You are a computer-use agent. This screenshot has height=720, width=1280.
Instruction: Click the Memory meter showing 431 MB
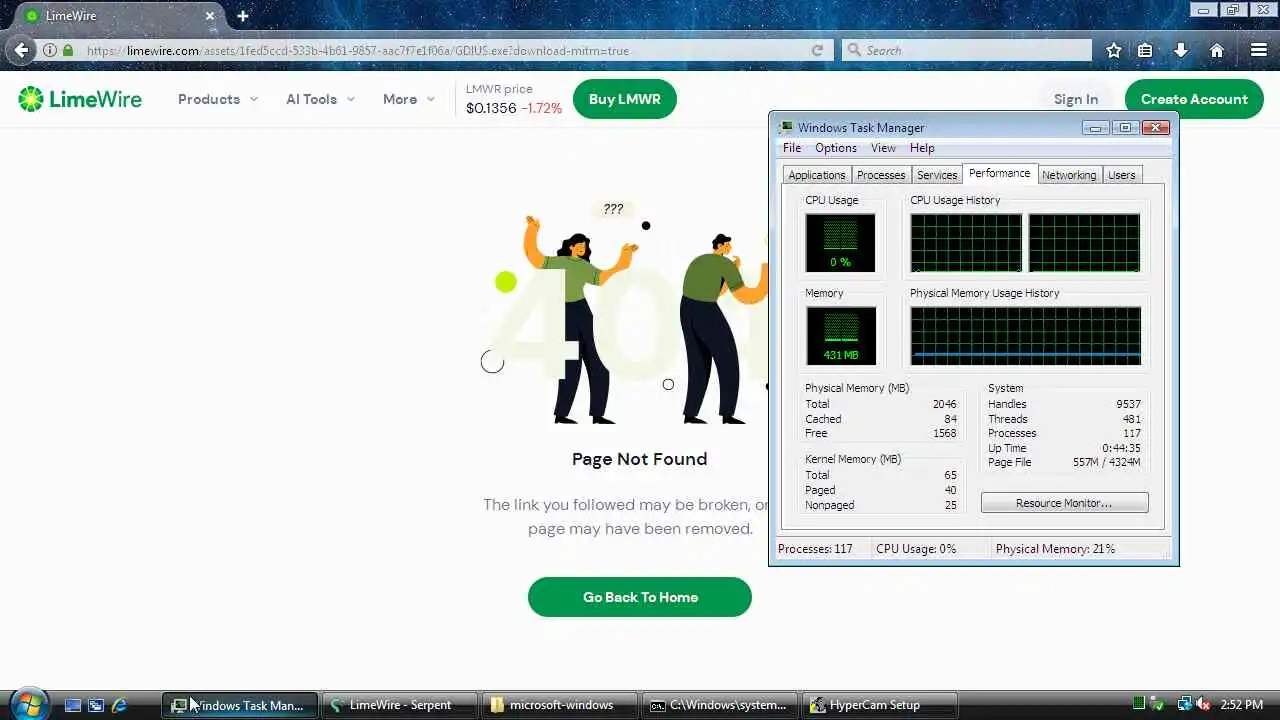pyautogui.click(x=840, y=335)
